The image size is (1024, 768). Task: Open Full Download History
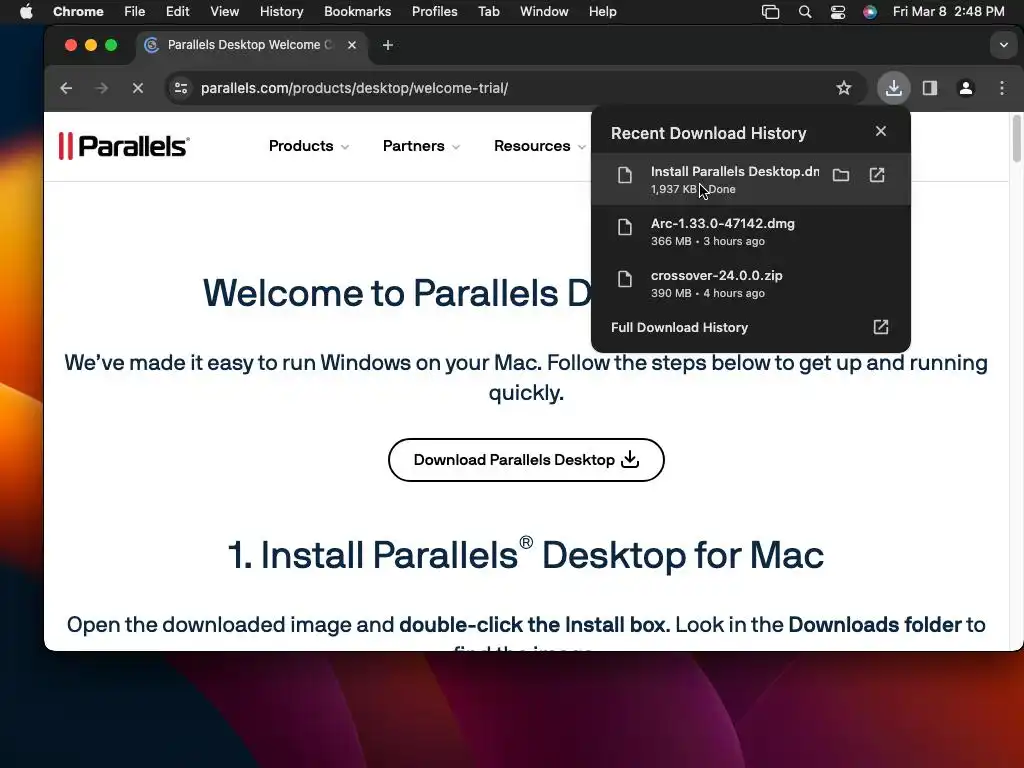coord(750,327)
